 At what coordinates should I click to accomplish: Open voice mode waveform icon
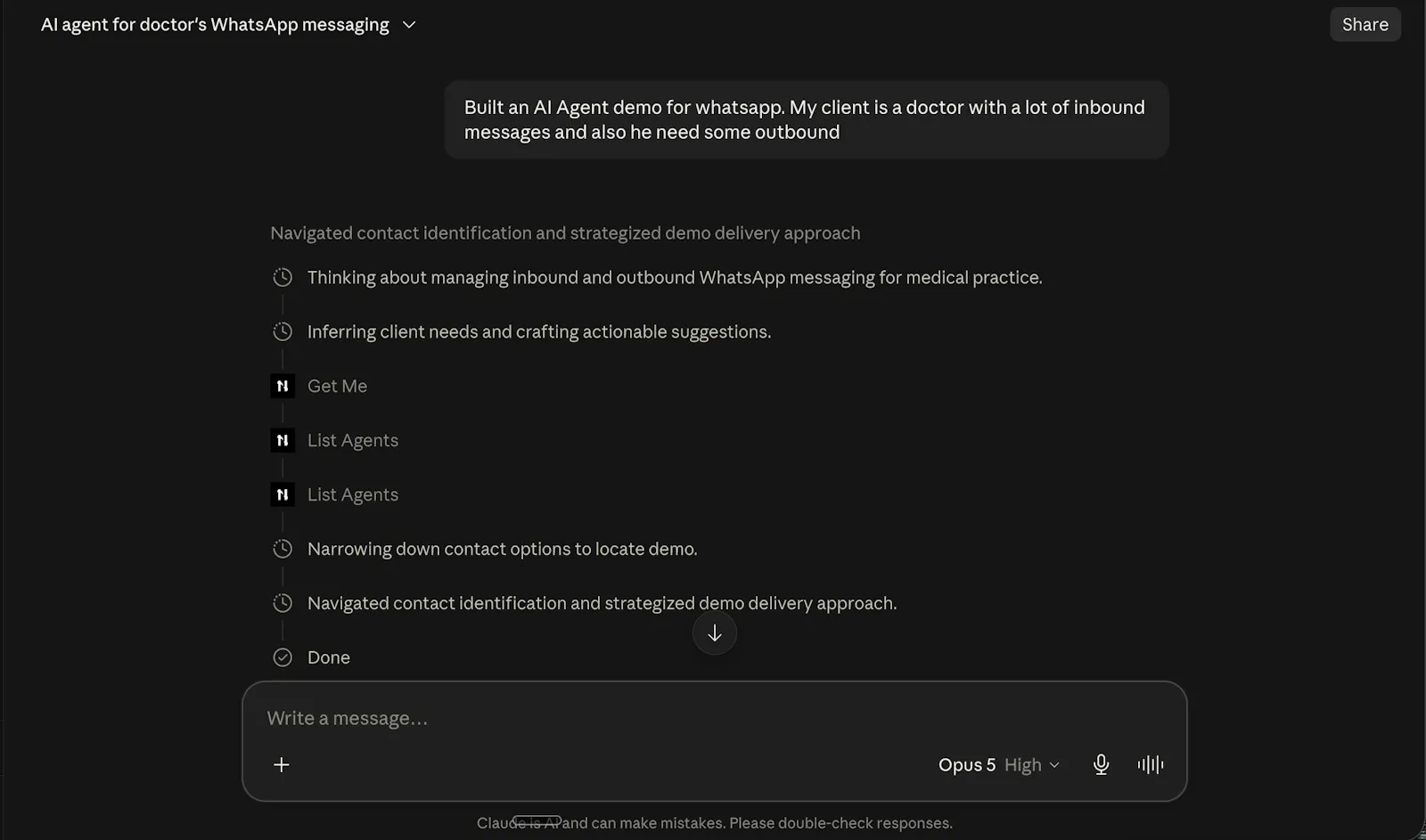1151,765
